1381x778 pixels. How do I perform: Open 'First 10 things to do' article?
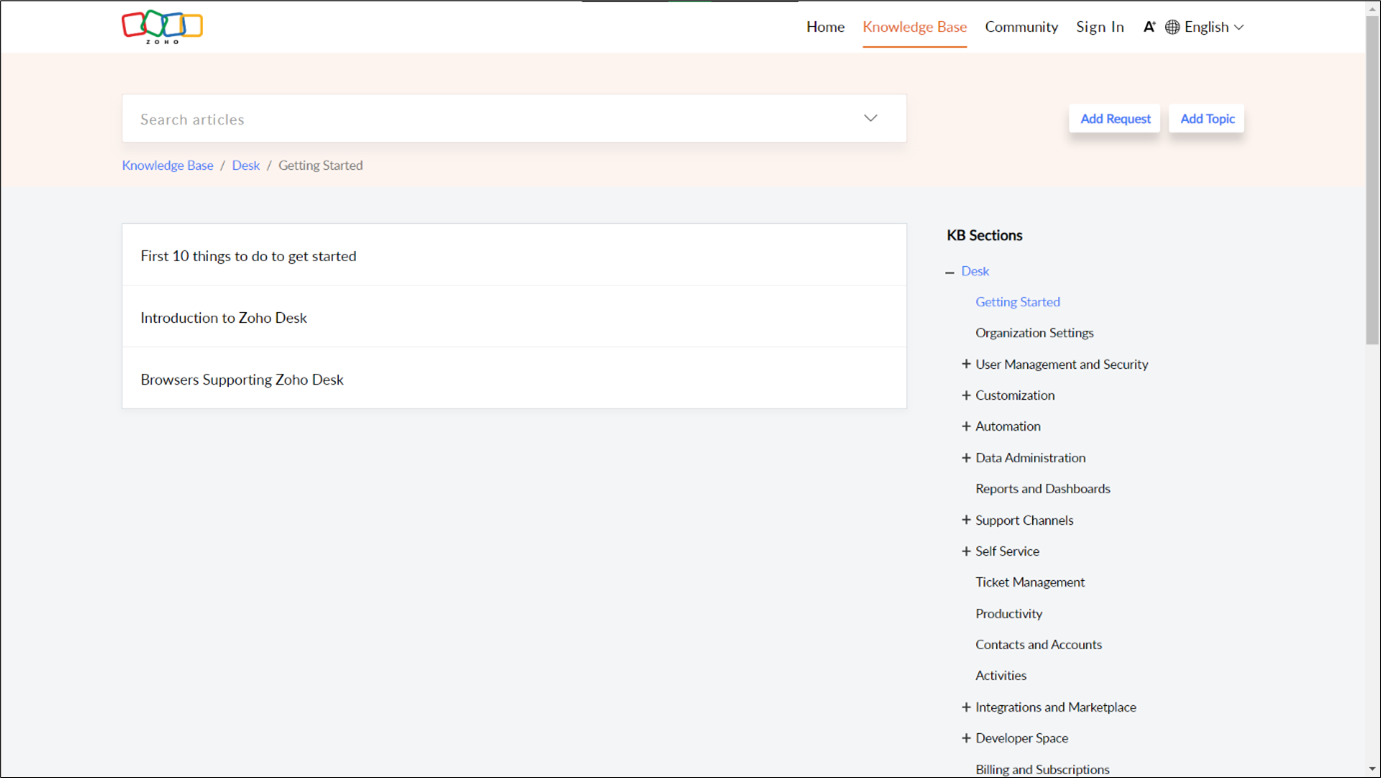[514, 255]
